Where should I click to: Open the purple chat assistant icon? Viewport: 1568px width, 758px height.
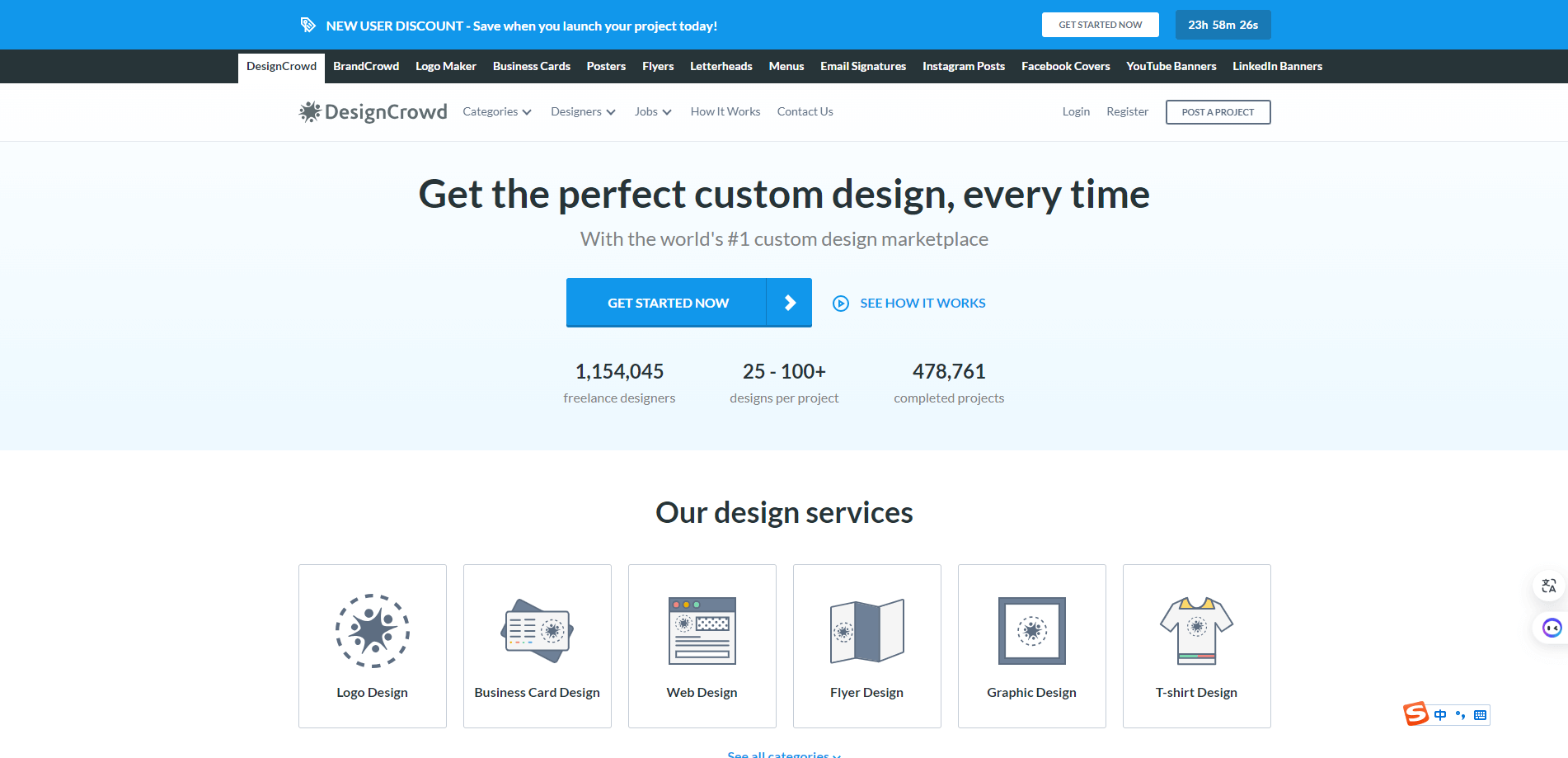[1552, 629]
